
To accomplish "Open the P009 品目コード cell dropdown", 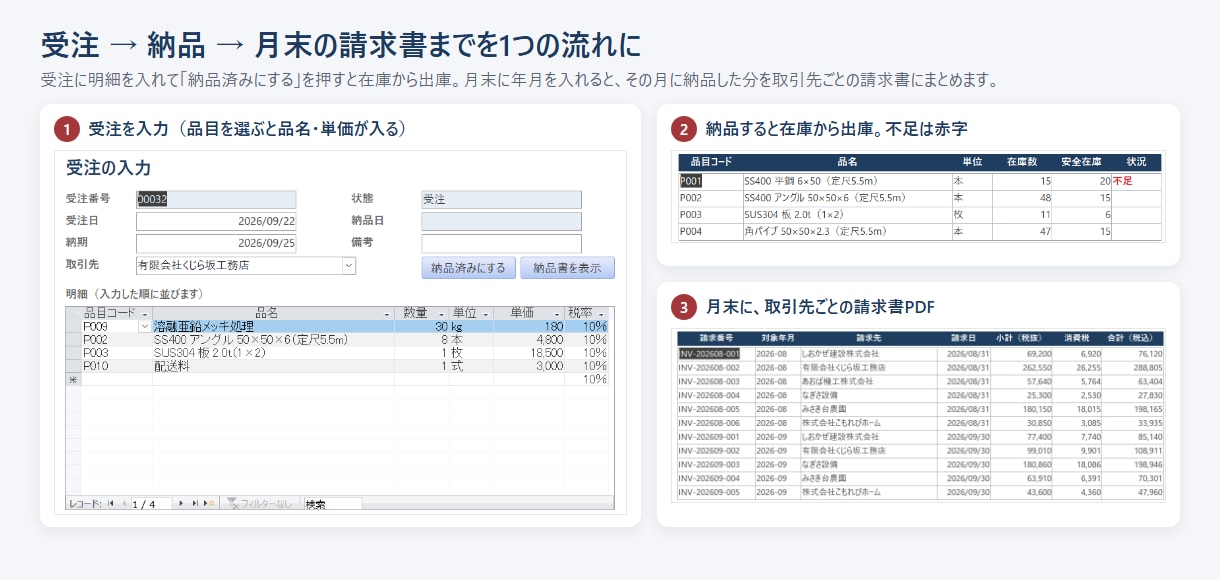I will 145,326.
